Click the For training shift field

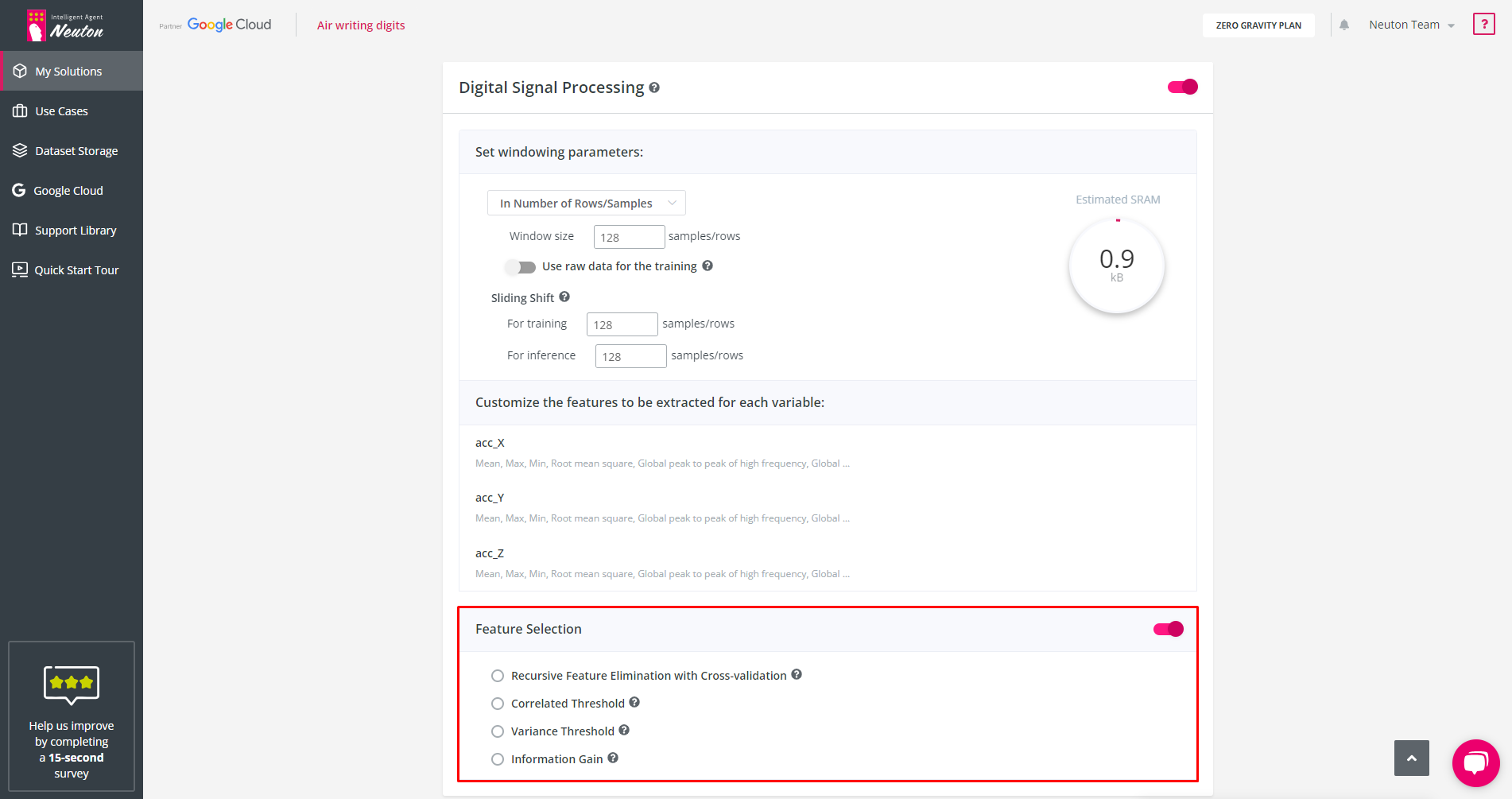622,324
